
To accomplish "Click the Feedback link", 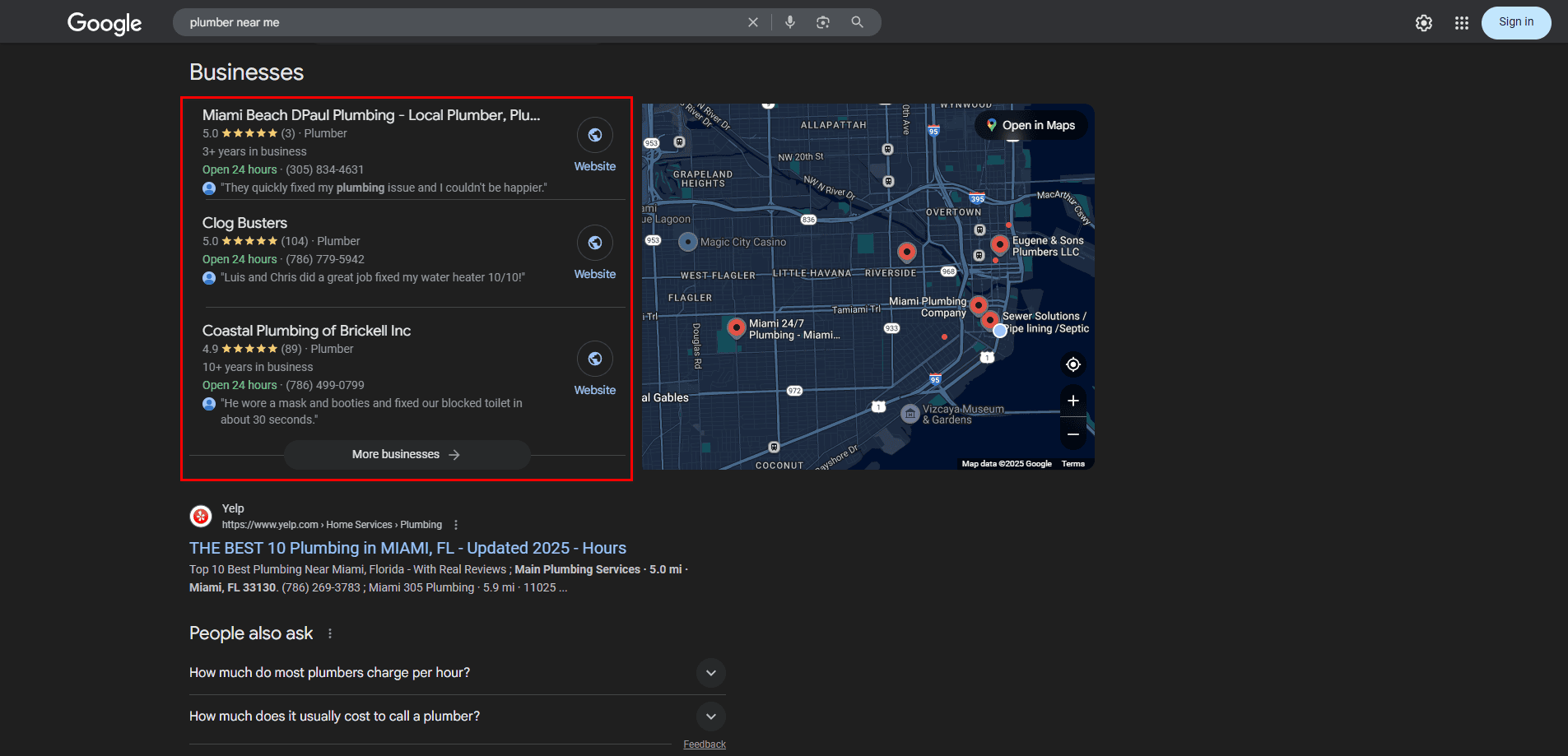I will click(x=705, y=744).
